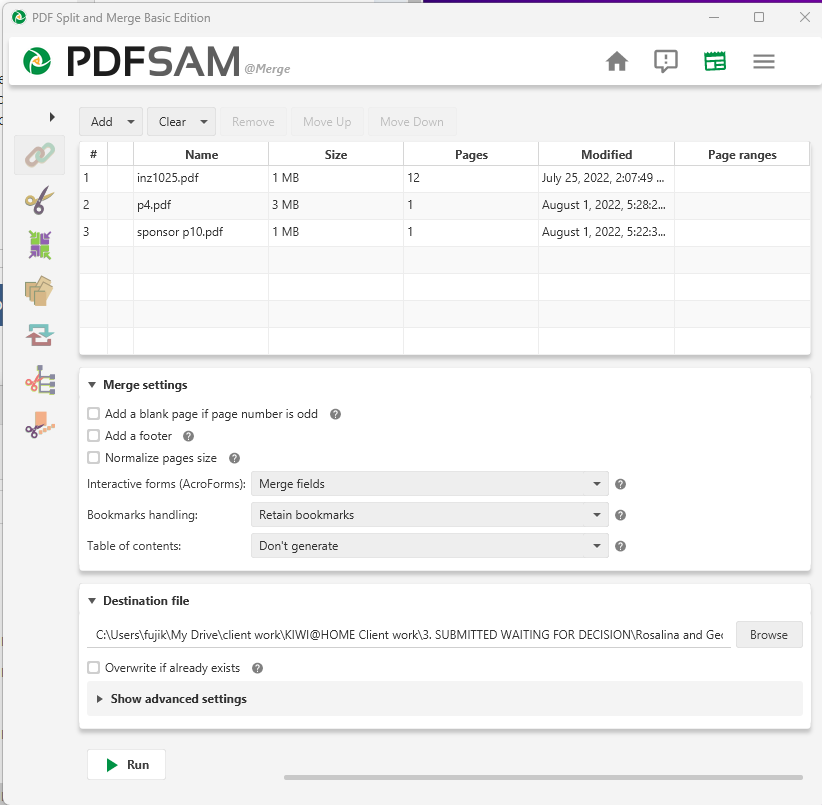Open the green news panel icon
The width and height of the screenshot is (822, 805).
[x=714, y=62]
